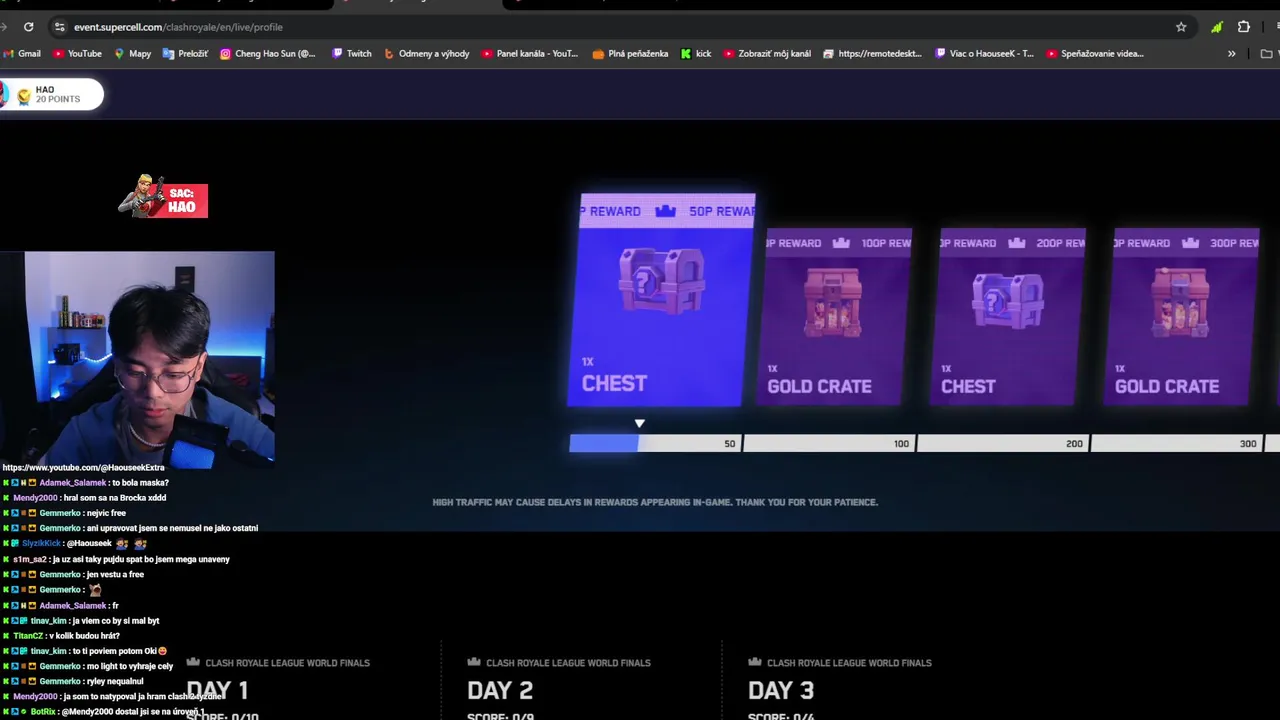Open the Speňažovanie videa bookmark
This screenshot has height=720, width=1280.
coord(1095,54)
